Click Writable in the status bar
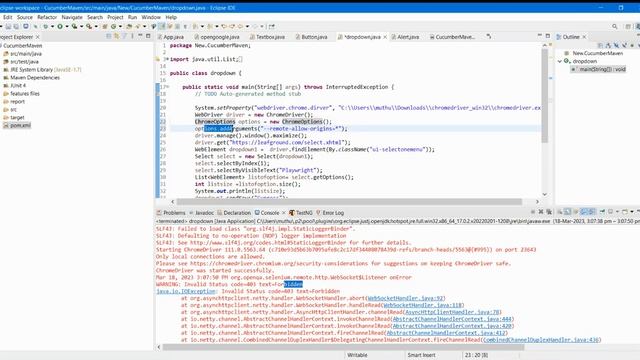Viewport: 640px width, 360px height. pos(357,355)
